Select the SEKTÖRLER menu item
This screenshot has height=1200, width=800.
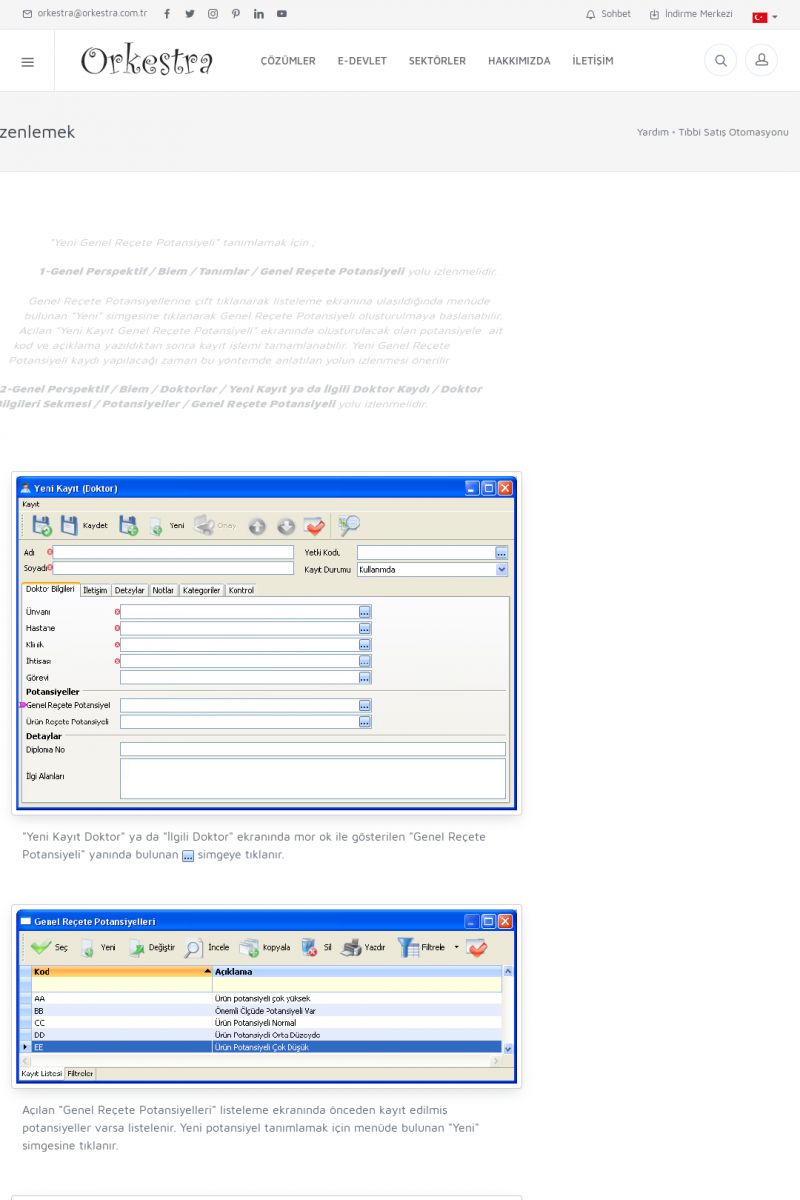437,61
